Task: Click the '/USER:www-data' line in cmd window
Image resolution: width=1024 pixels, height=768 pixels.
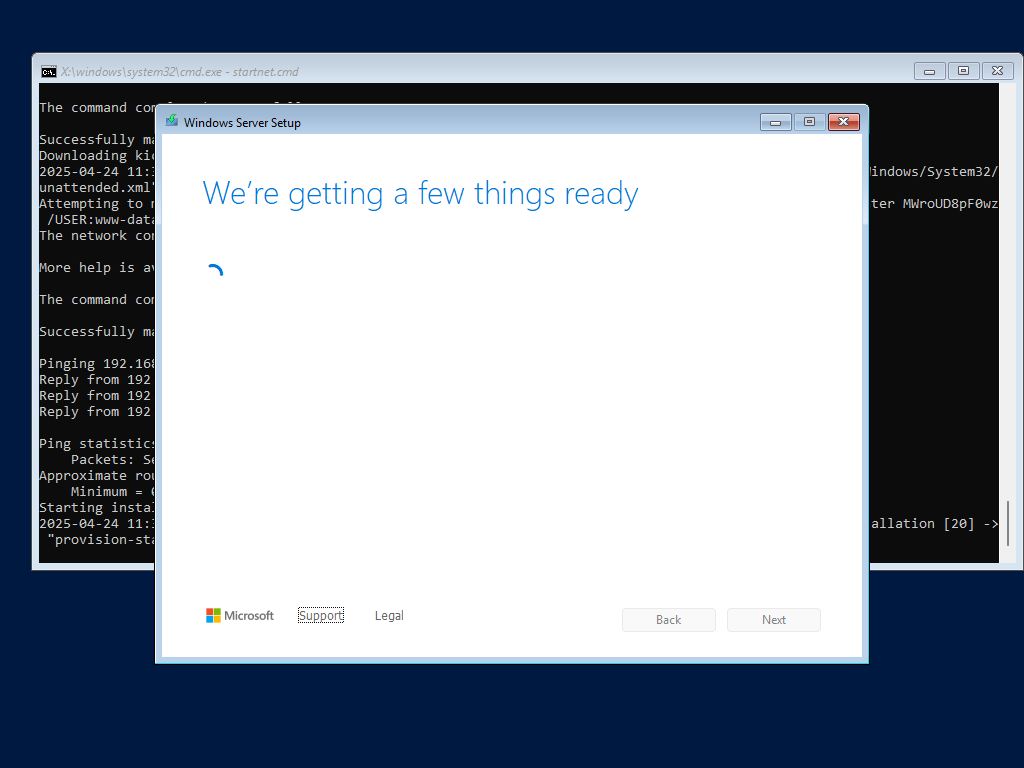Action: [101, 219]
